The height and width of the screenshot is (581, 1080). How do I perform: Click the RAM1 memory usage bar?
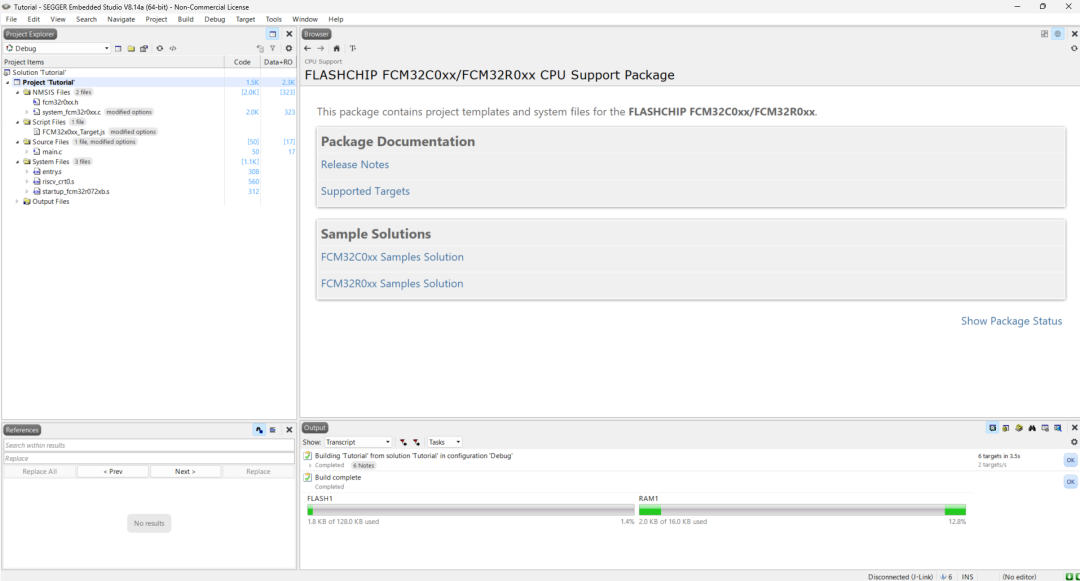802,510
